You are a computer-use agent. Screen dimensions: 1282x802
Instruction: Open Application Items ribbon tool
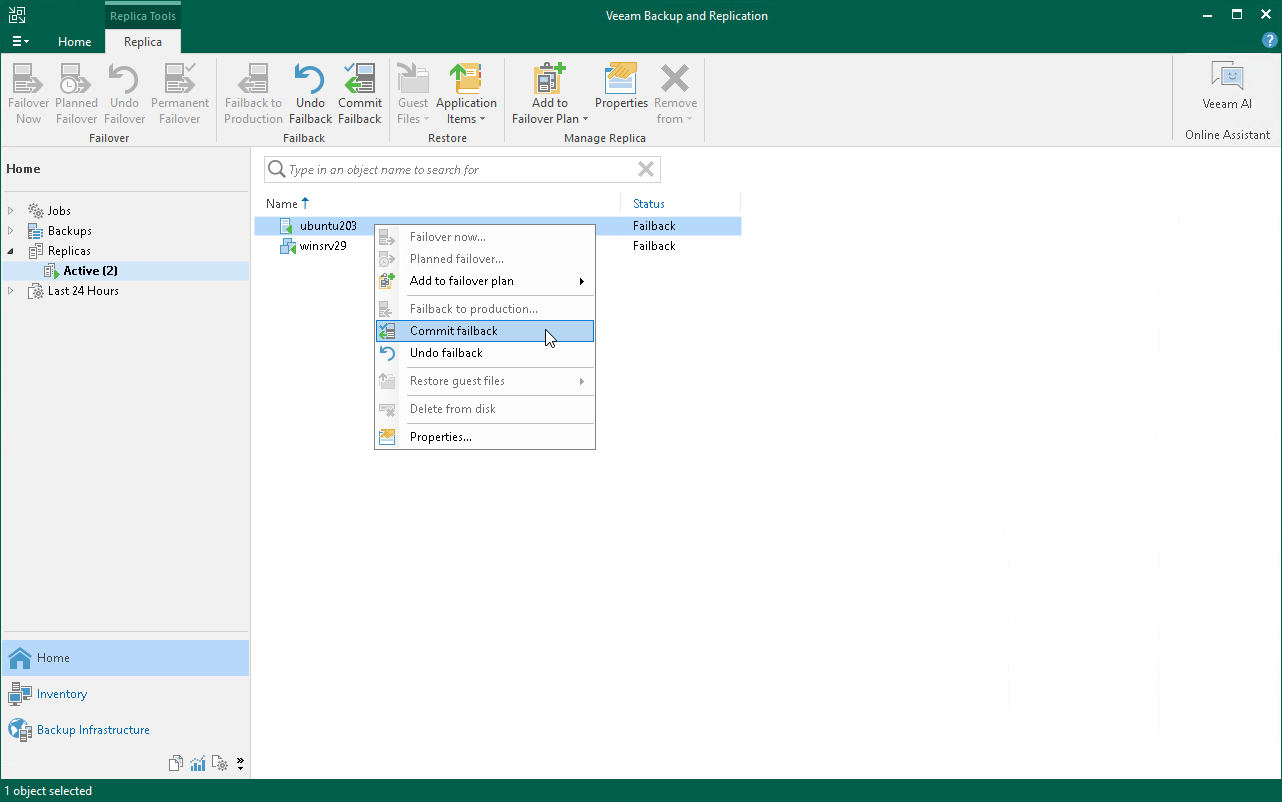pyautogui.click(x=466, y=94)
